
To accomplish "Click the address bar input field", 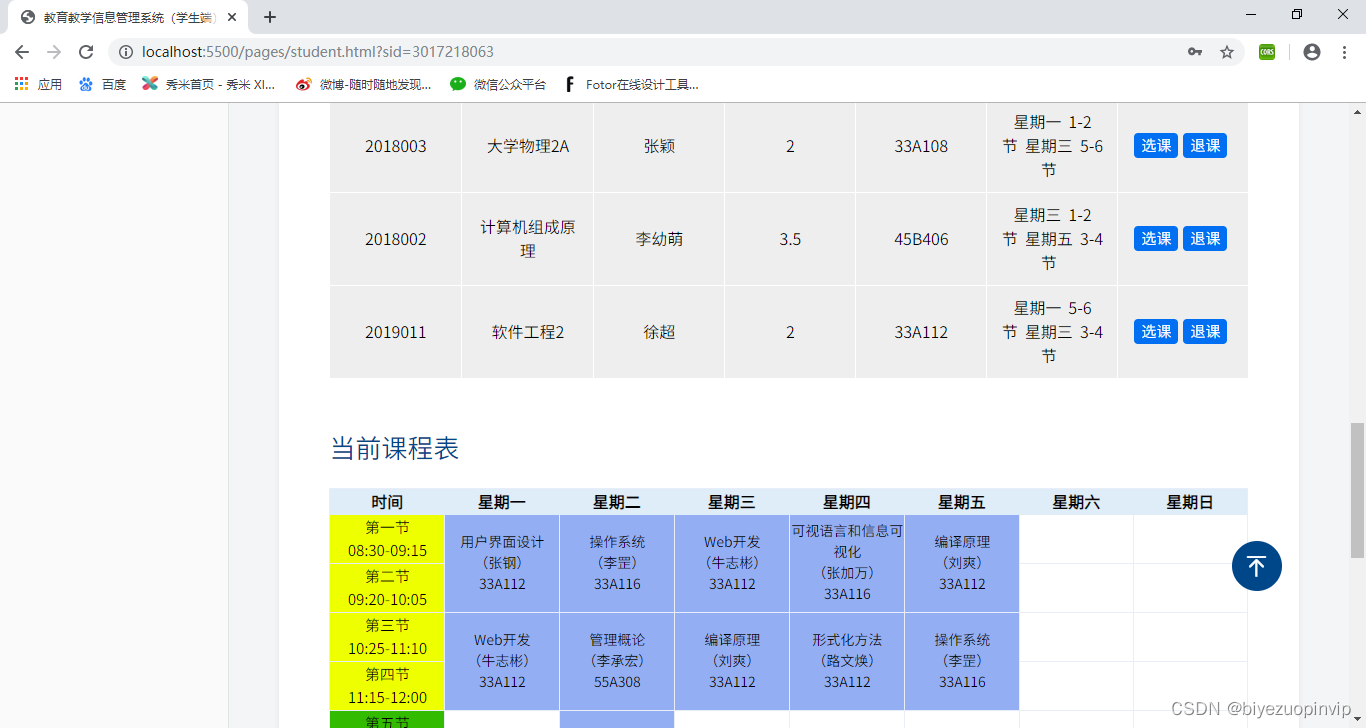I will tap(600, 52).
